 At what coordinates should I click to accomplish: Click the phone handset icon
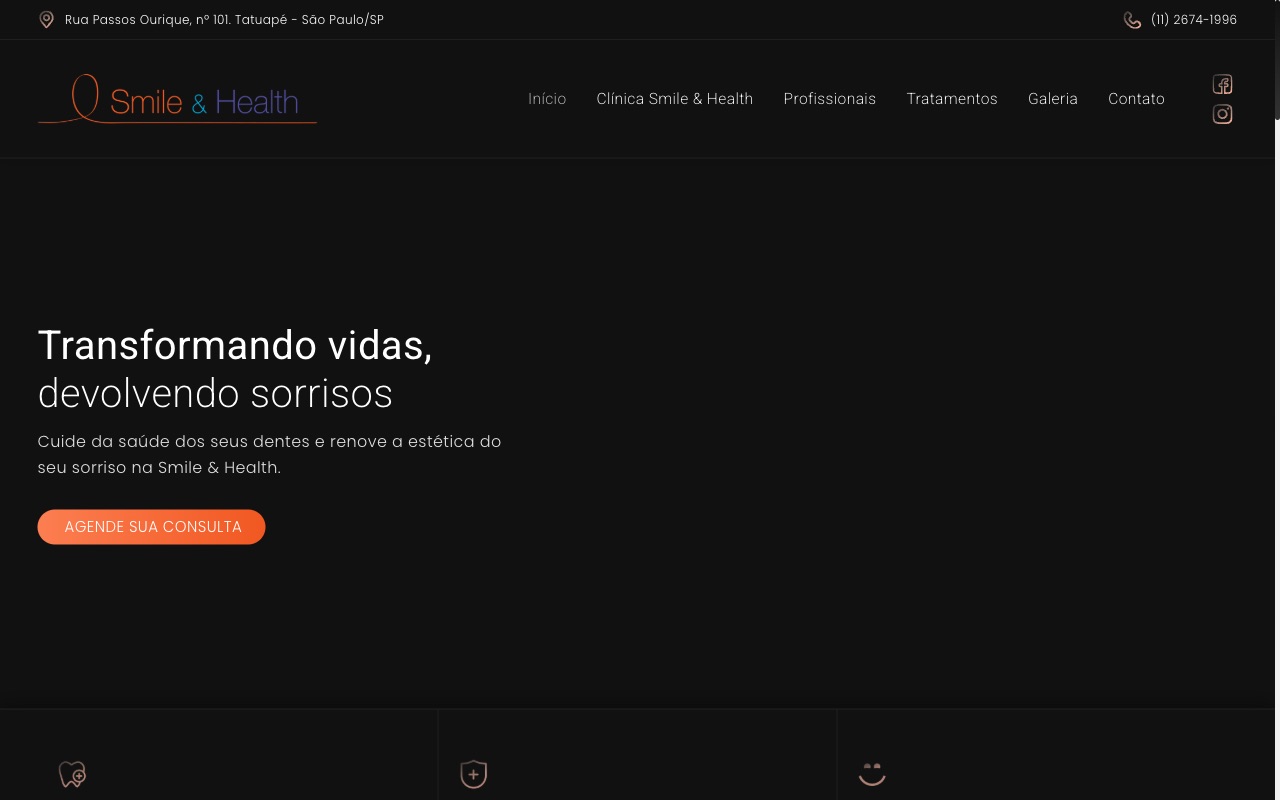1132,20
